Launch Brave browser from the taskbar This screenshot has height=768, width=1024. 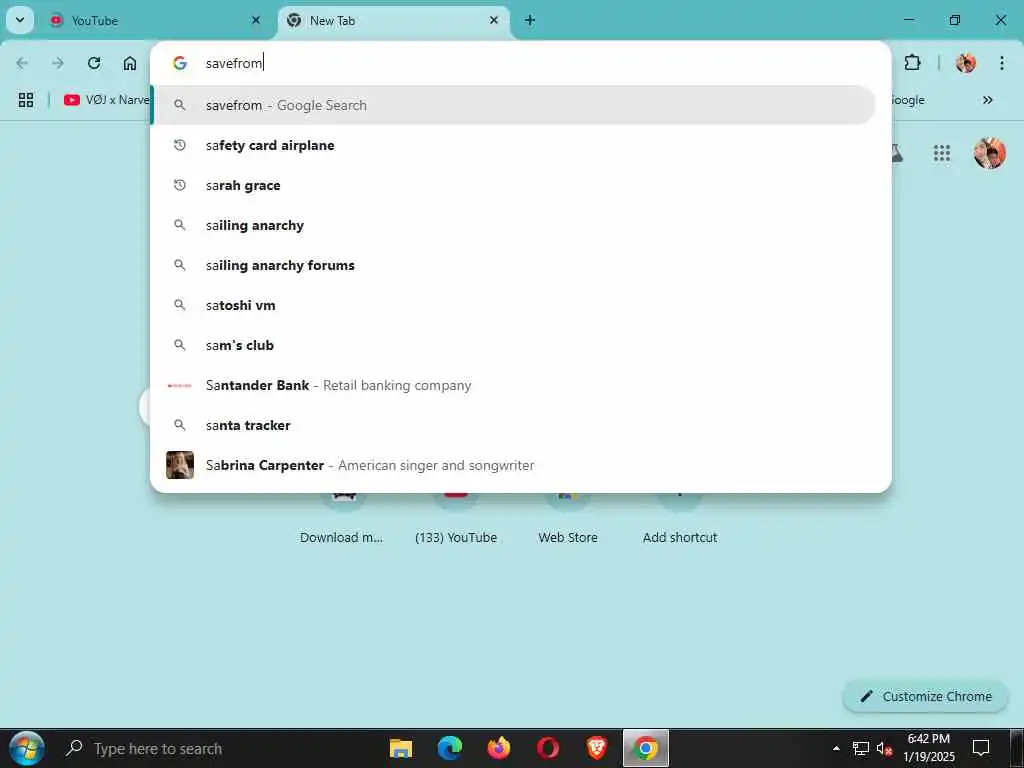coord(596,748)
